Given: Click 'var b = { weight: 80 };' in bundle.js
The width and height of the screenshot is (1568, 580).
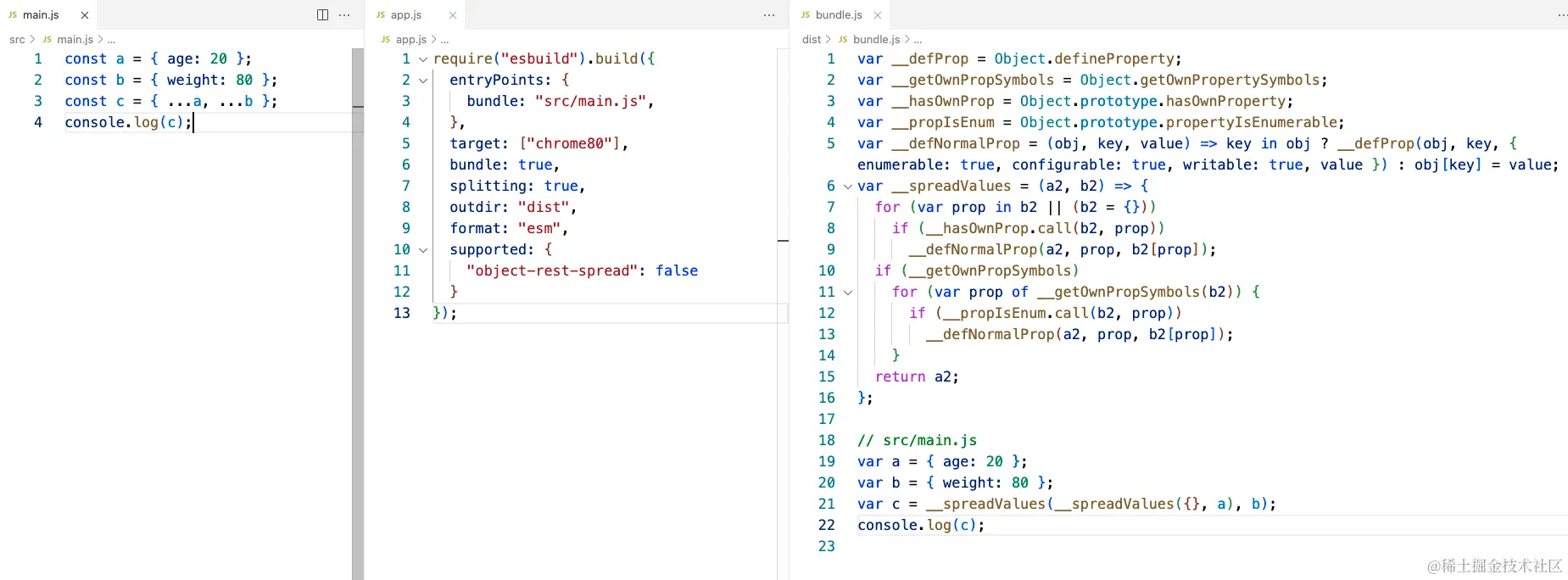Looking at the screenshot, I should tap(955, 482).
